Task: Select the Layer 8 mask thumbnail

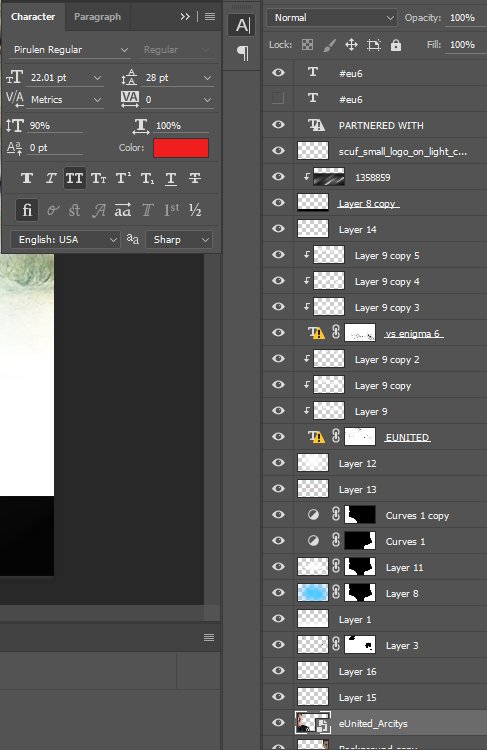Action: point(360,593)
